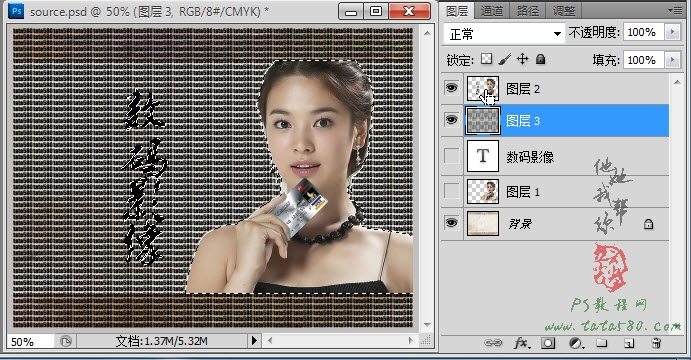
Task: Click canvas horizontal scroll right arrow
Action: (411, 340)
